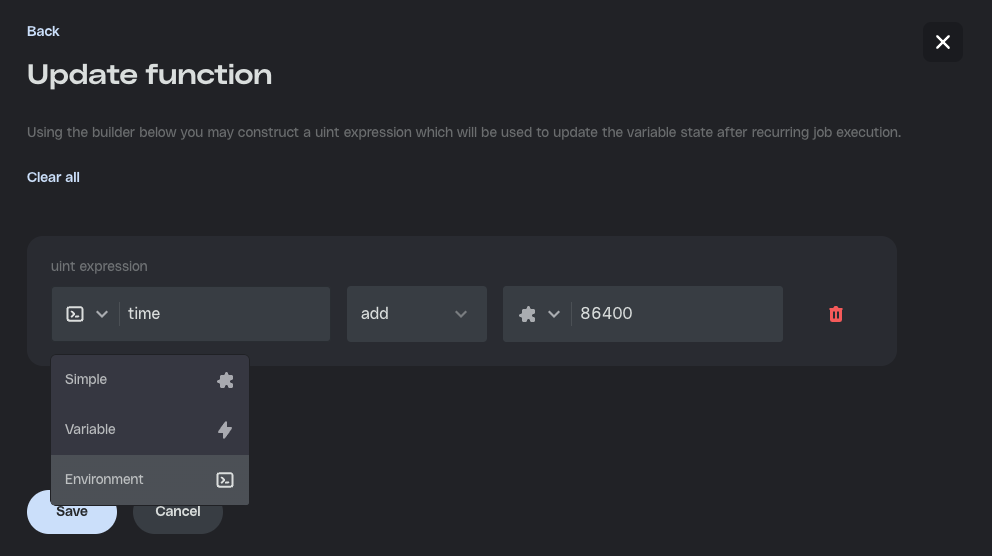992x556 pixels.
Task: Go Back using the top link
Action: tap(43, 31)
